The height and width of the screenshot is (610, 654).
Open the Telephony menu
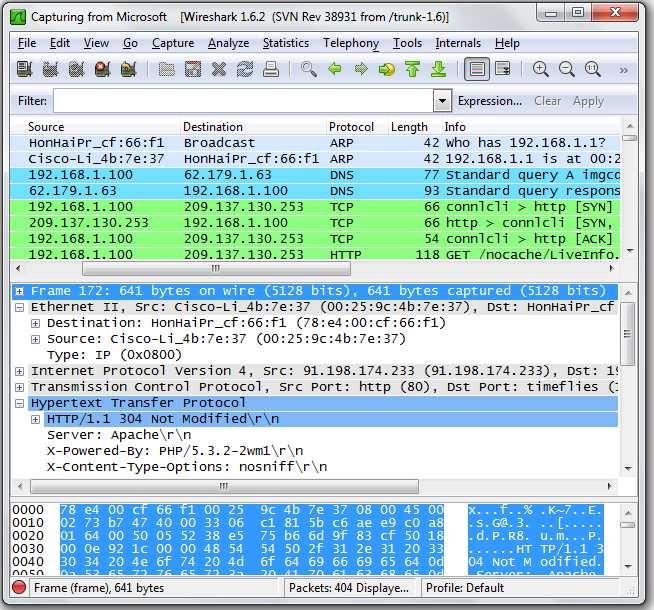point(351,43)
